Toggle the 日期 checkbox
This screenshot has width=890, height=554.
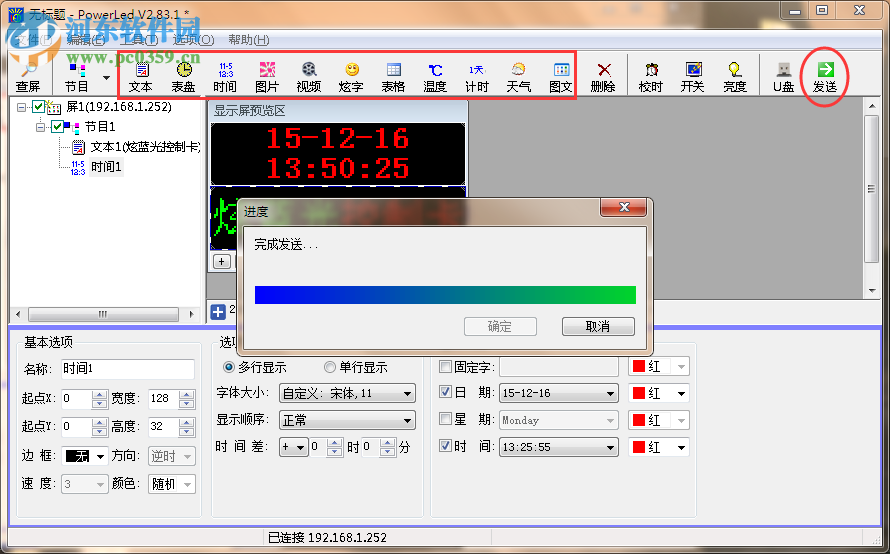pos(446,392)
